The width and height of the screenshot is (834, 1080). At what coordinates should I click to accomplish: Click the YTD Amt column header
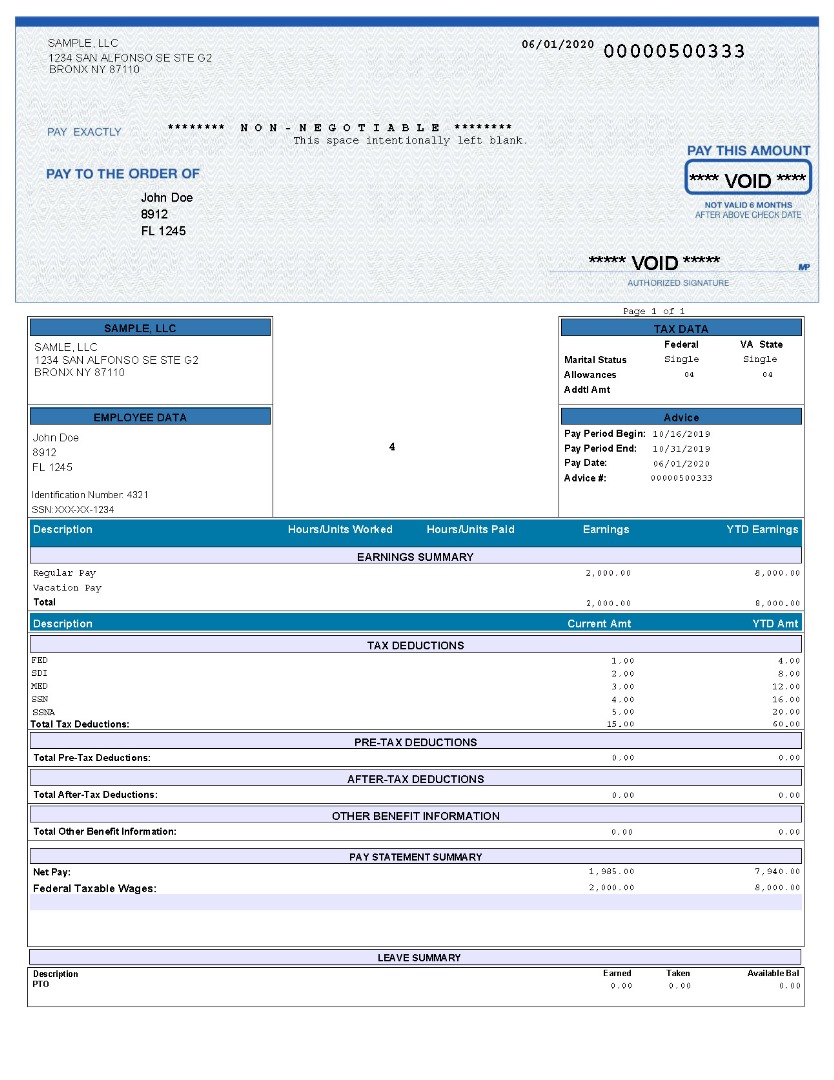[775, 623]
